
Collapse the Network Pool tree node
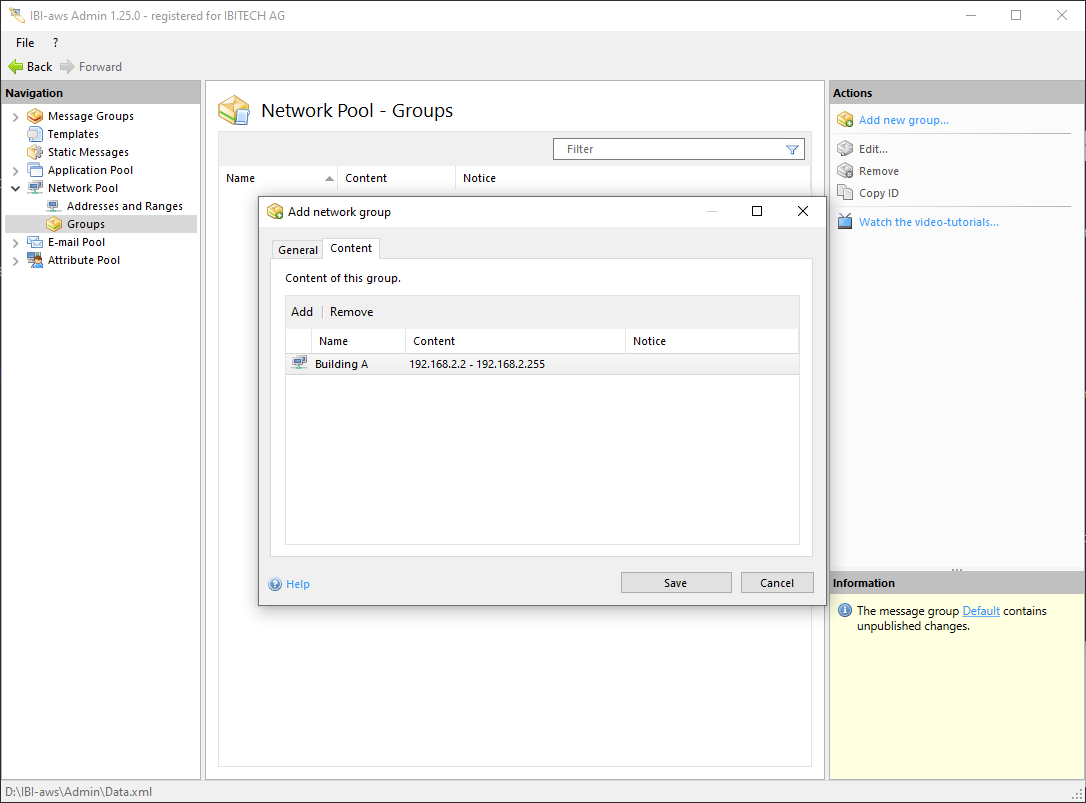click(15, 188)
